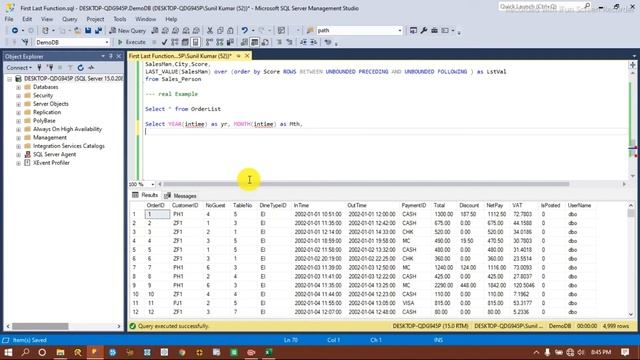The height and width of the screenshot is (360, 640).
Task: Open the Connect dropdown in Object Explorer
Action: coord(19,68)
